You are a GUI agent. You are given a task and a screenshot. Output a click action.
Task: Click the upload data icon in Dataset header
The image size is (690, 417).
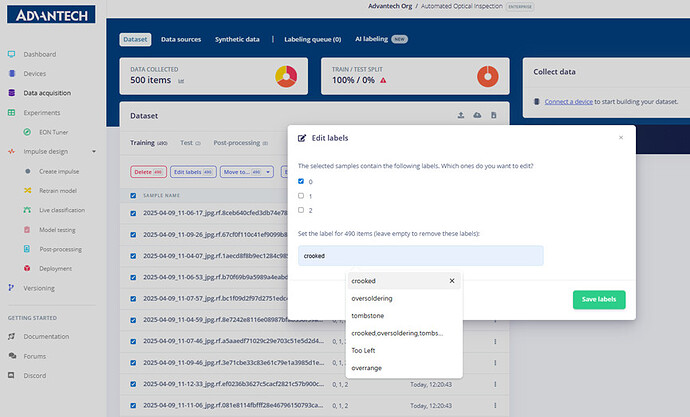[x=461, y=115]
